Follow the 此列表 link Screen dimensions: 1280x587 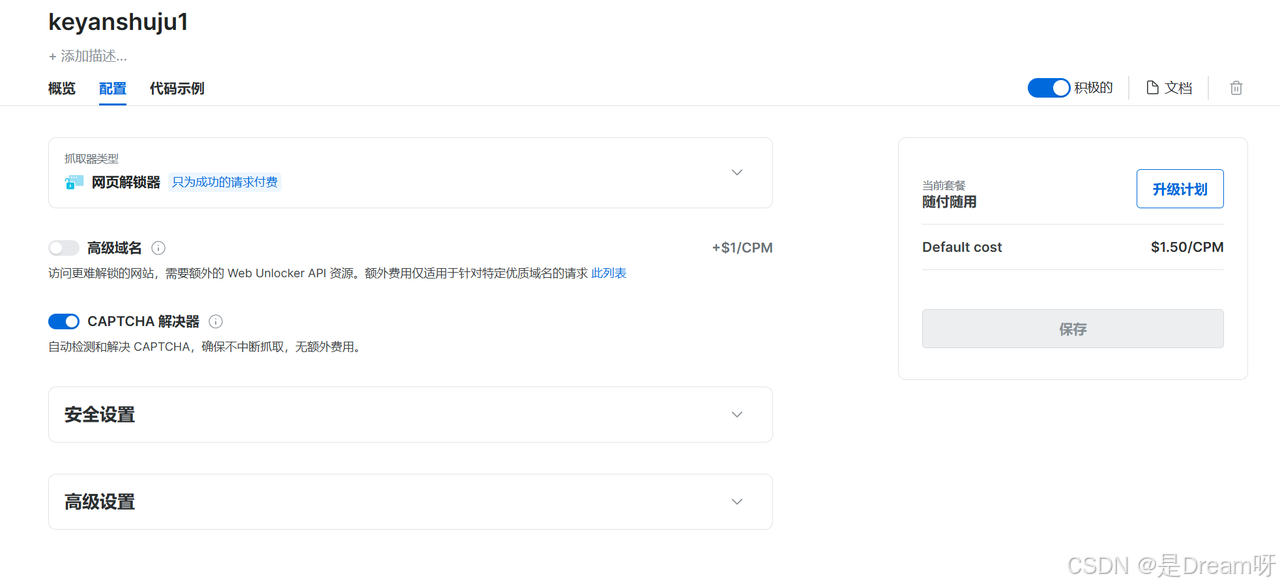(x=609, y=273)
